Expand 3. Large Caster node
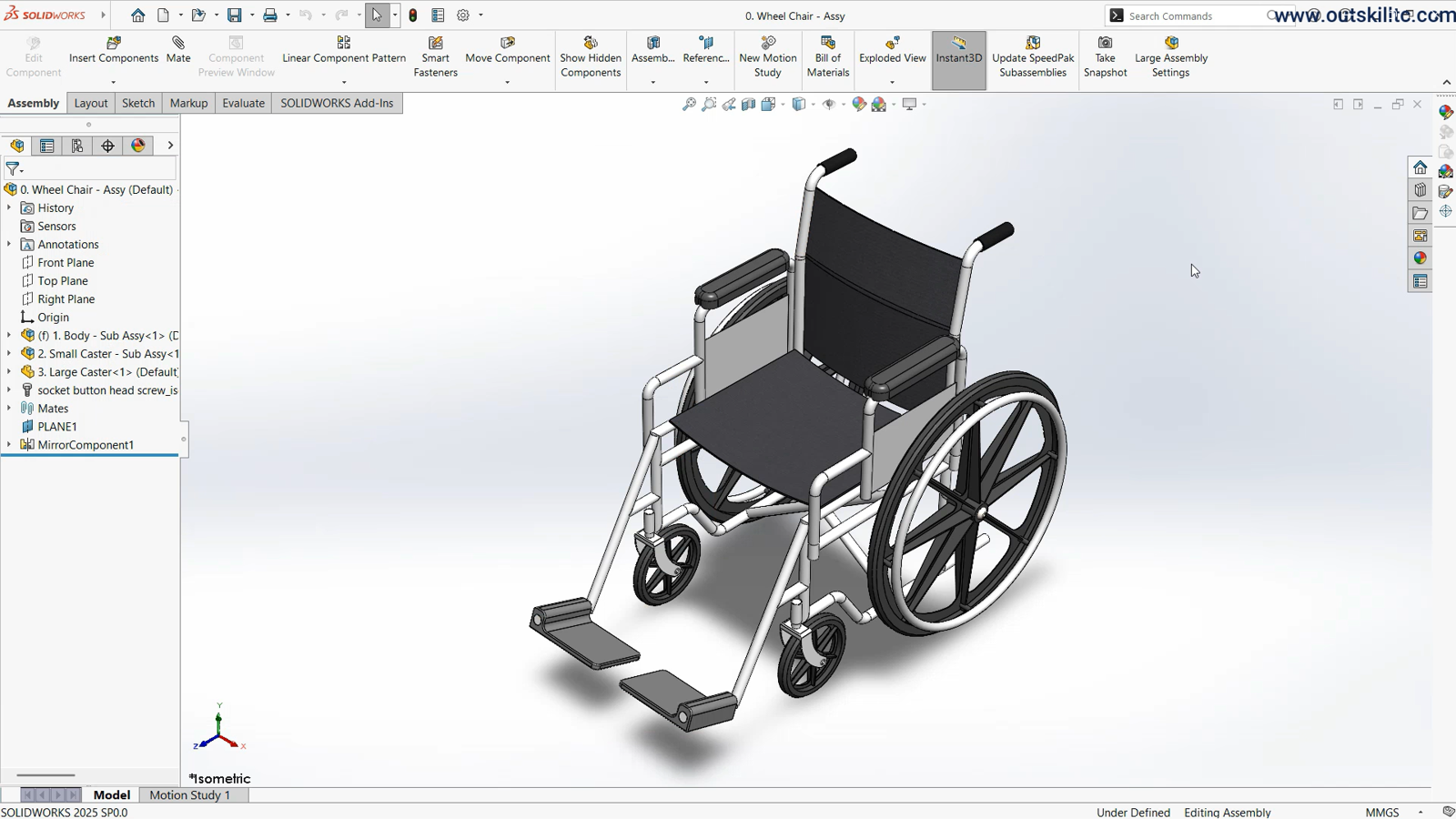The height and width of the screenshot is (819, 1456). [9, 371]
